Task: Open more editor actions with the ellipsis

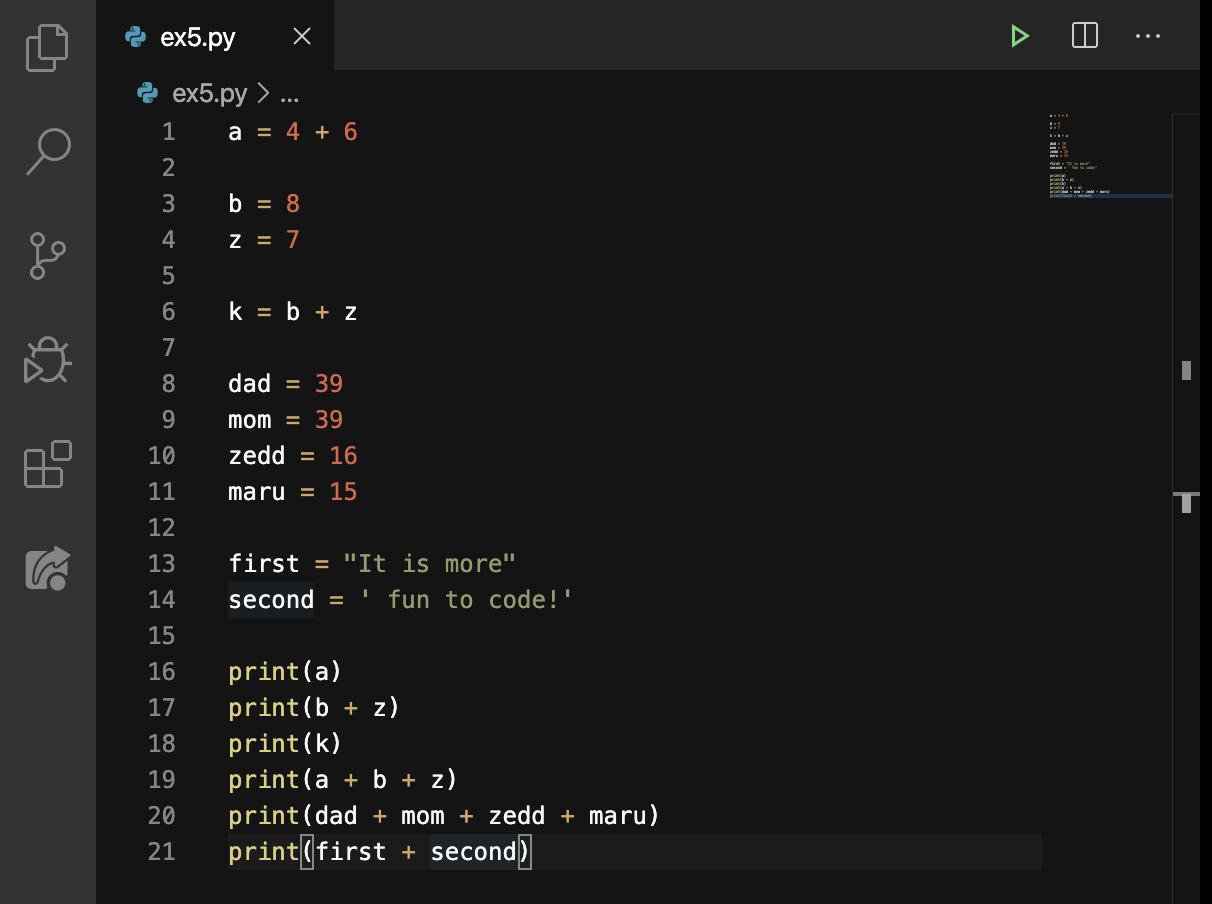Action: pyautogui.click(x=1148, y=36)
